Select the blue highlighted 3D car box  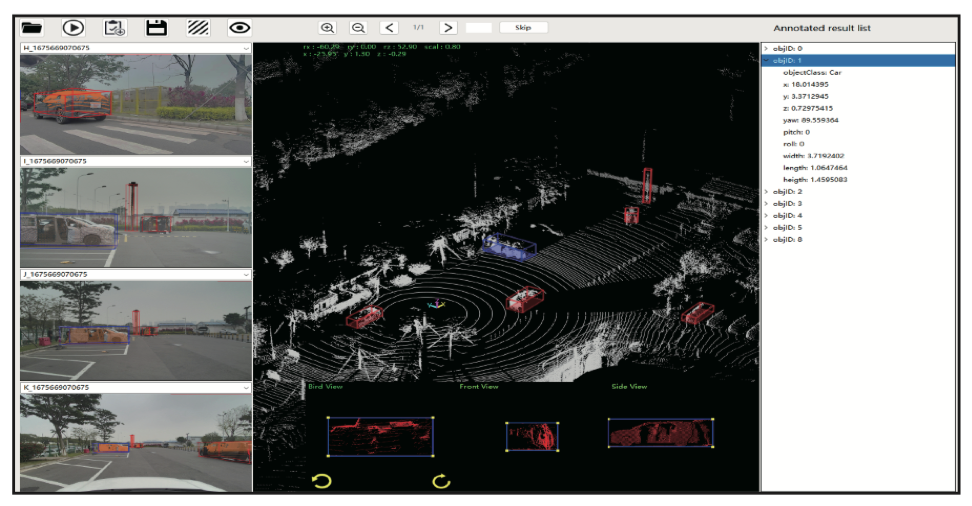click(x=508, y=247)
